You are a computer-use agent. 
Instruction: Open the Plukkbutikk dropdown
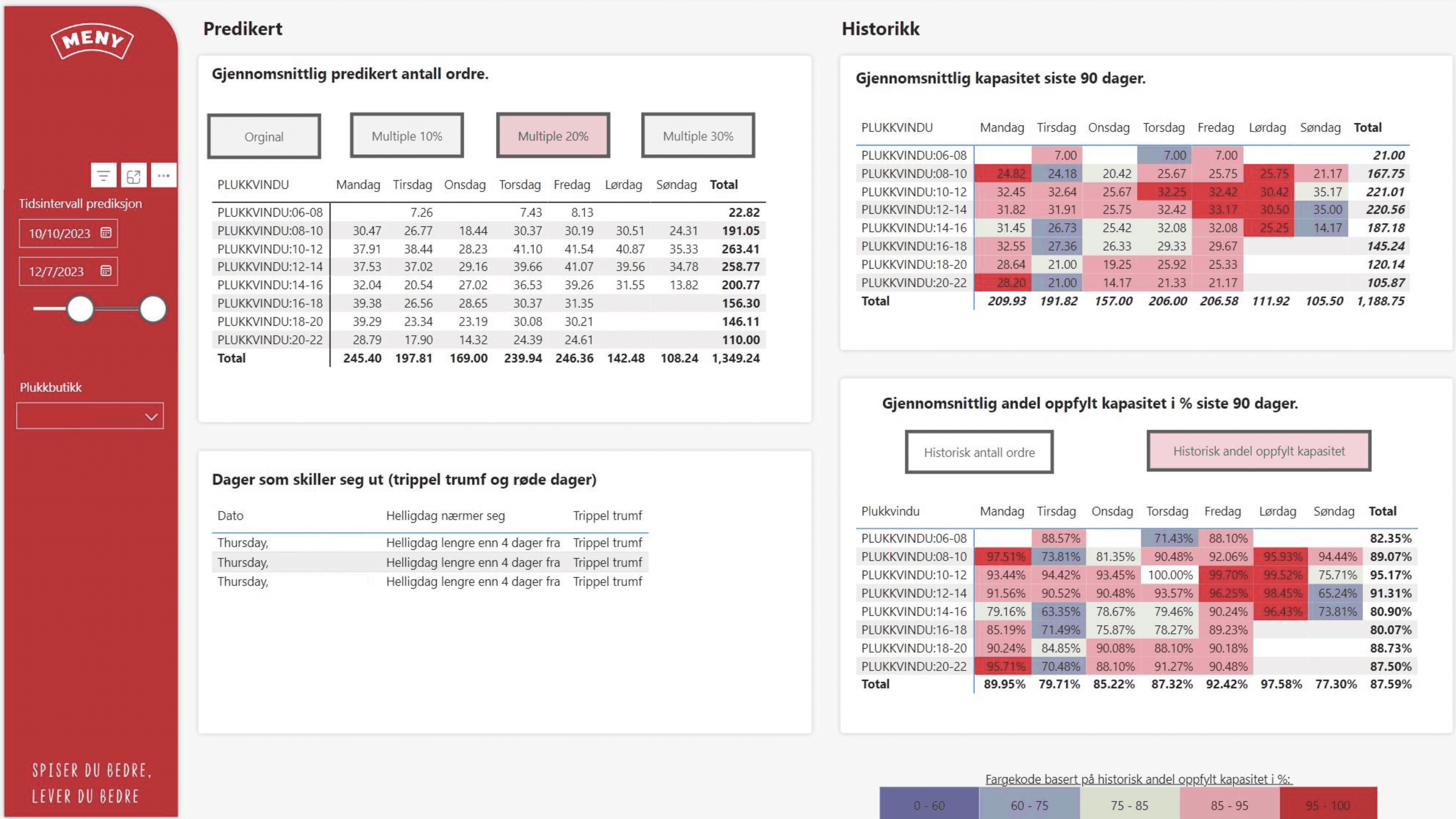tap(90, 416)
